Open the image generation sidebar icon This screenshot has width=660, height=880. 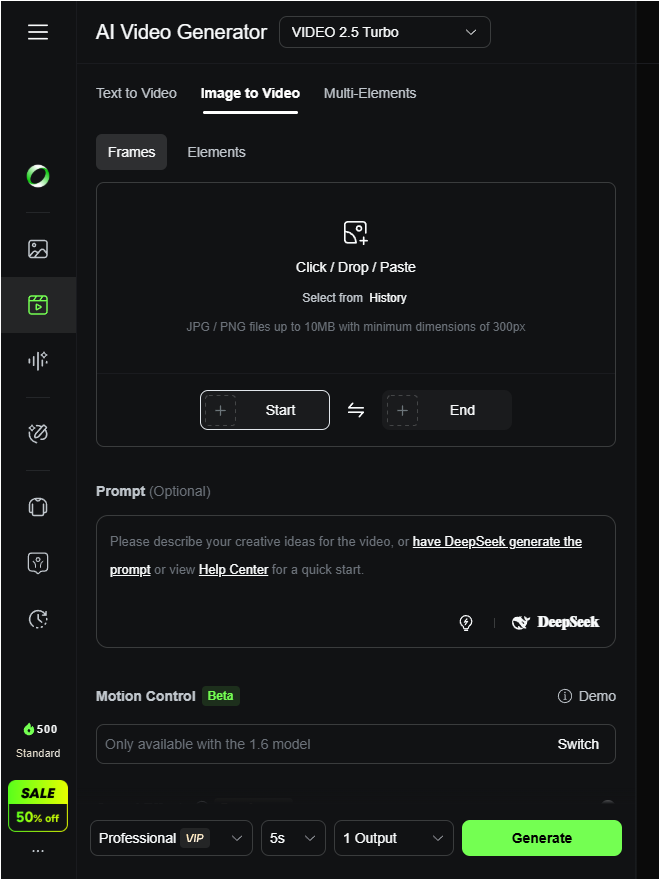click(x=38, y=250)
